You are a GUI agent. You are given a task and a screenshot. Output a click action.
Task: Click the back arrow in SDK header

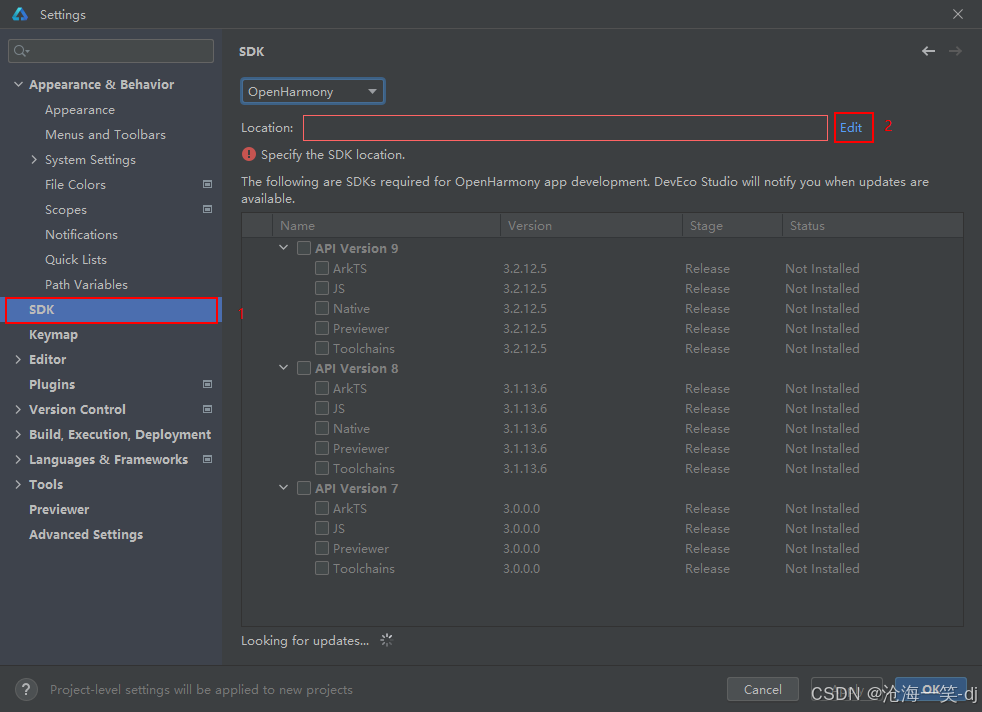[x=928, y=51]
